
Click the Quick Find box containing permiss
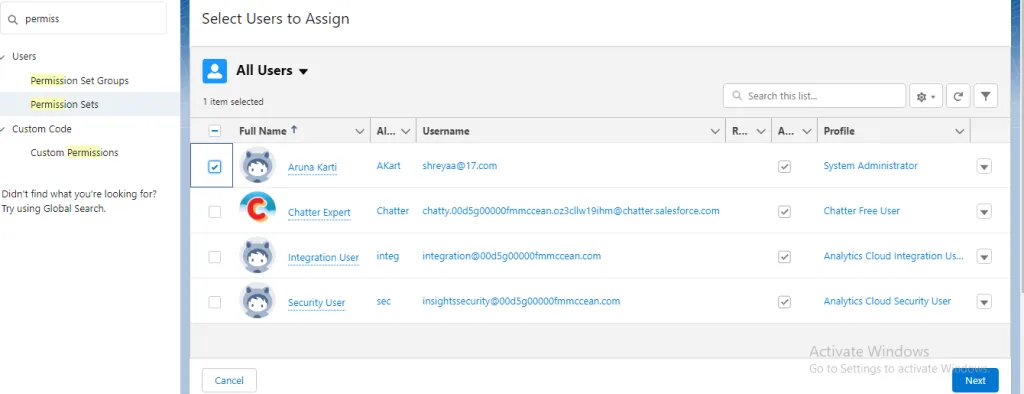click(x=83, y=19)
